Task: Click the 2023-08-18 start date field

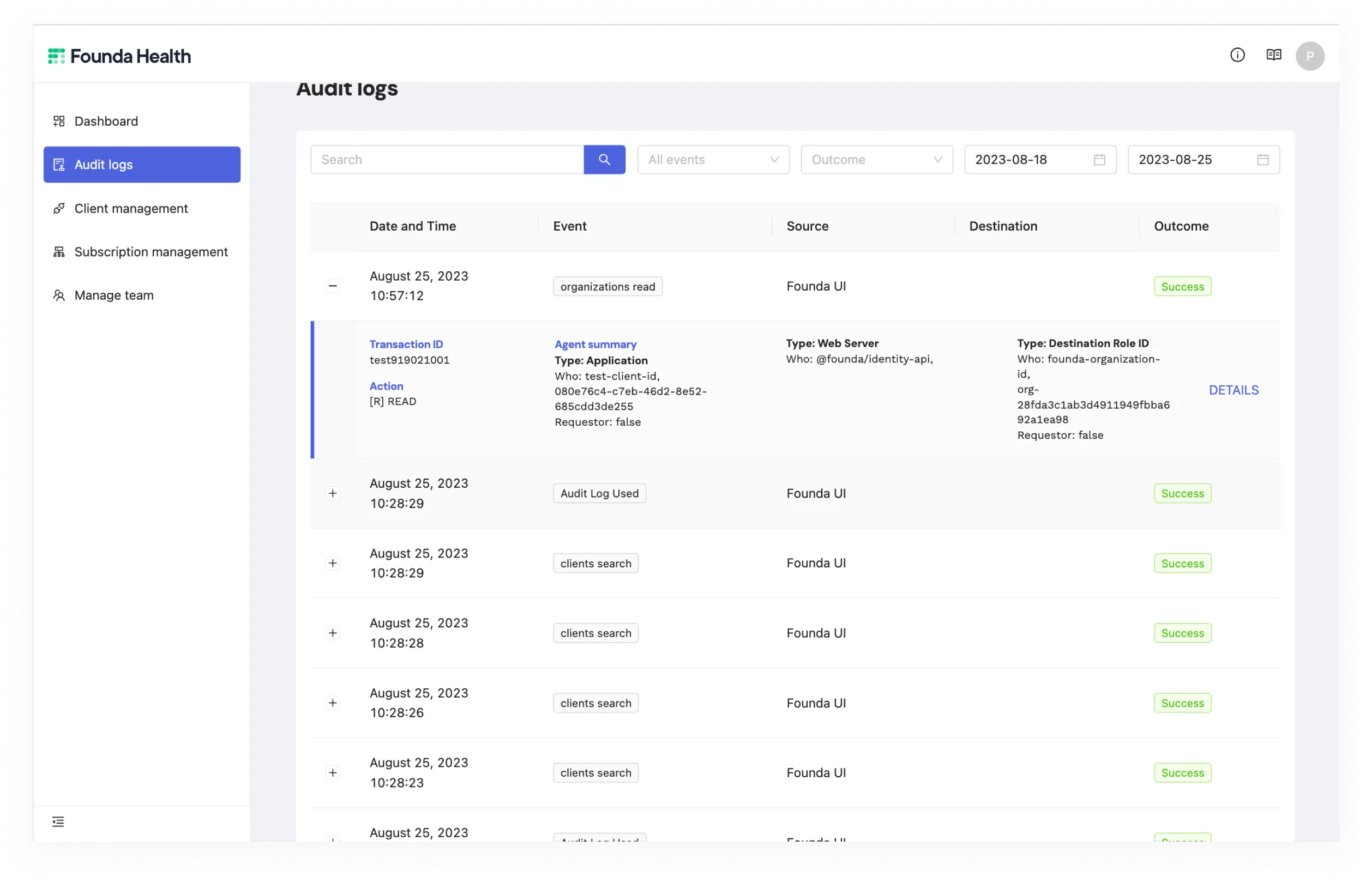Action: coord(1040,159)
